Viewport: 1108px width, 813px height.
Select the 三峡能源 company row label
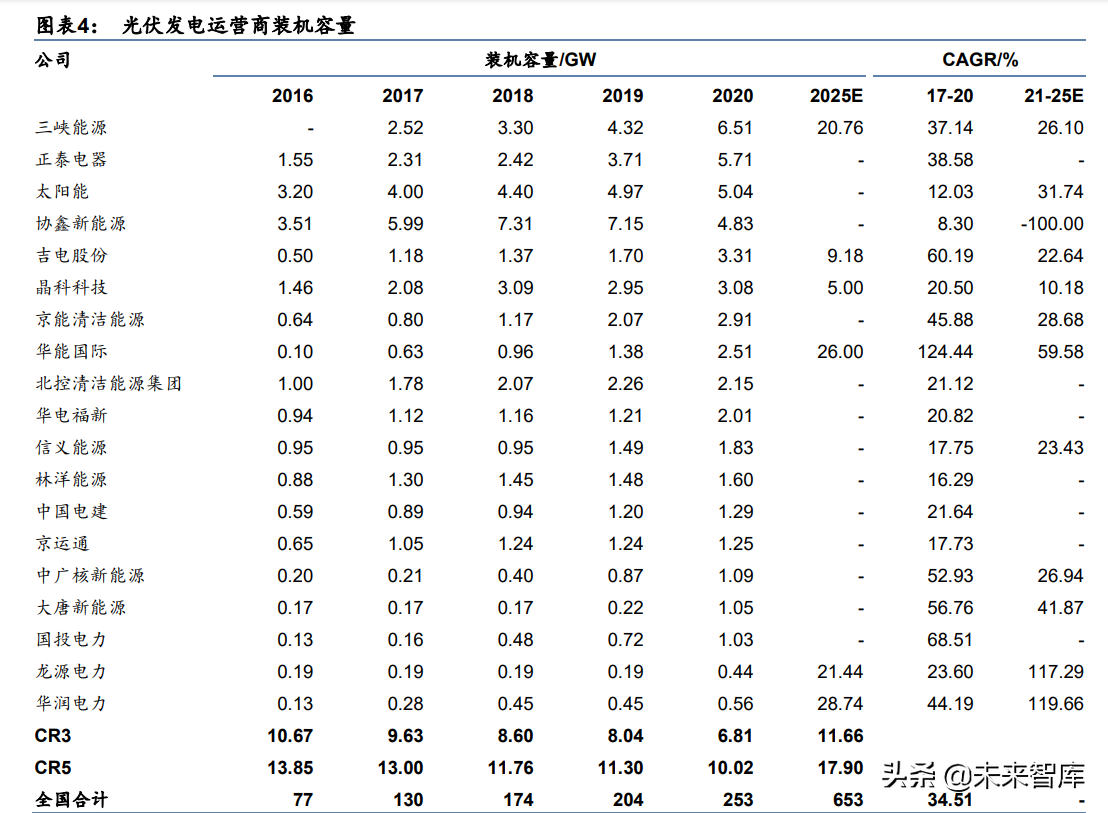click(x=68, y=128)
